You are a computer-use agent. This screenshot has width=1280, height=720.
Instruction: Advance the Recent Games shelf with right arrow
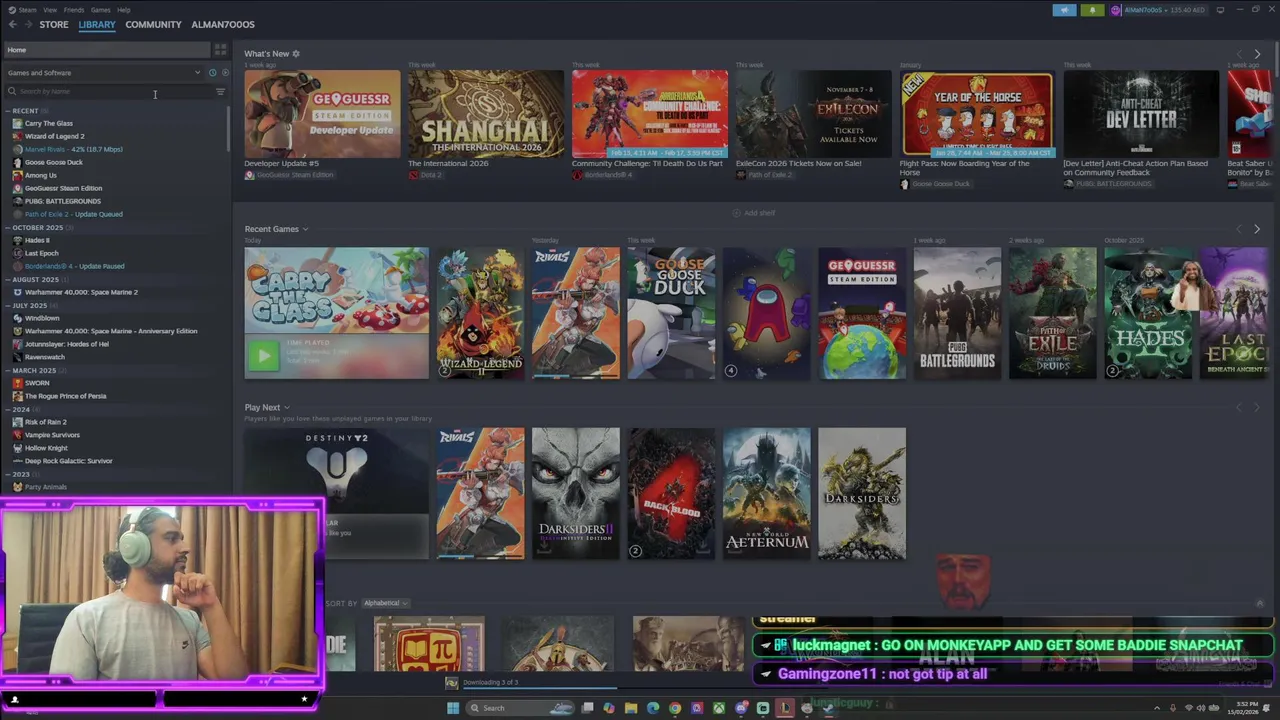[x=1257, y=230]
